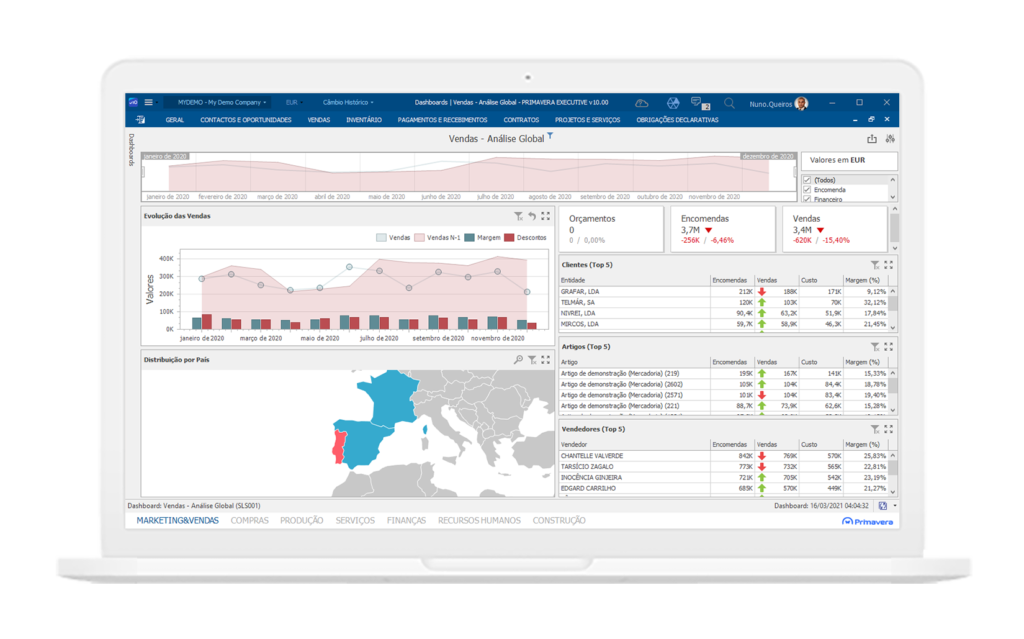Open the hamburger menu in the title bar
This screenshot has height=639, width=1024.
point(148,103)
